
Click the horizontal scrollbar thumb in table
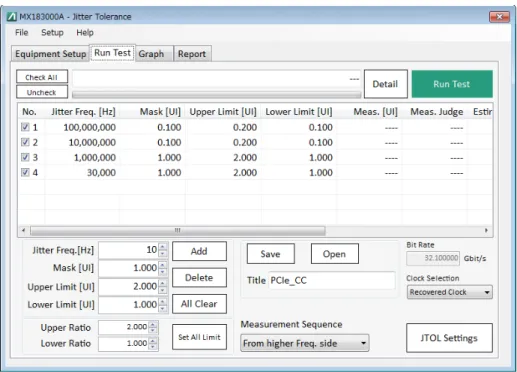tap(178, 230)
